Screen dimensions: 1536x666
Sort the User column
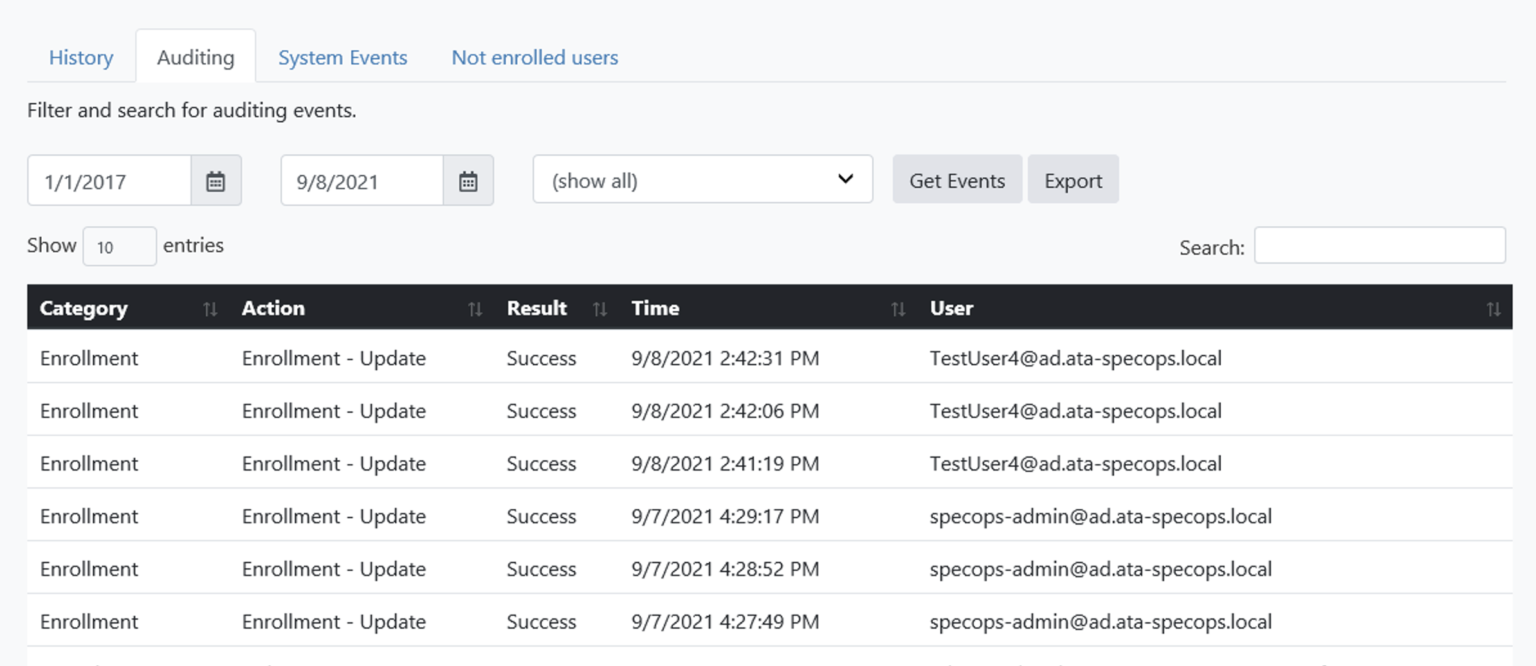1493,308
